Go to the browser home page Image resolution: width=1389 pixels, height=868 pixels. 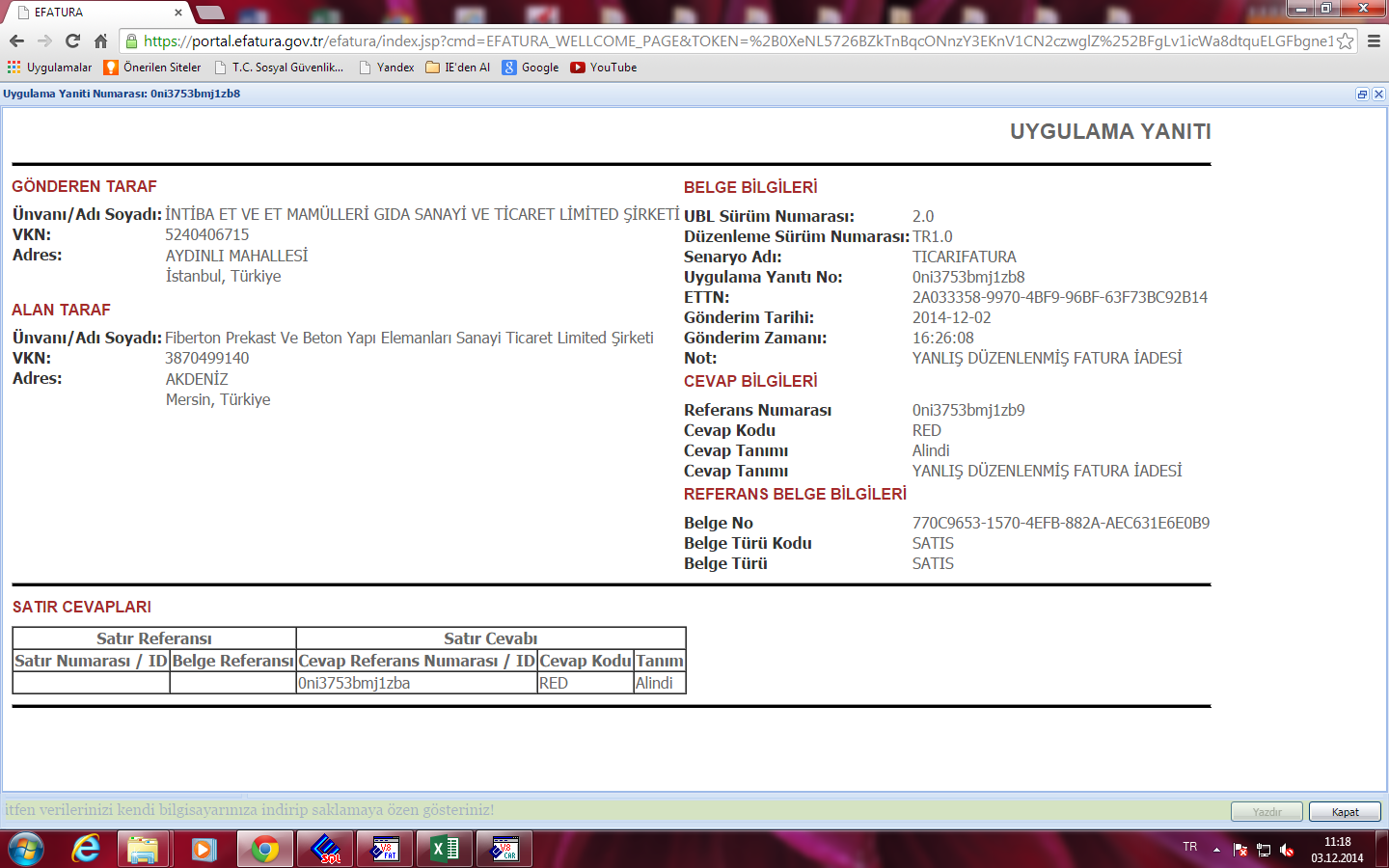[x=100, y=41]
